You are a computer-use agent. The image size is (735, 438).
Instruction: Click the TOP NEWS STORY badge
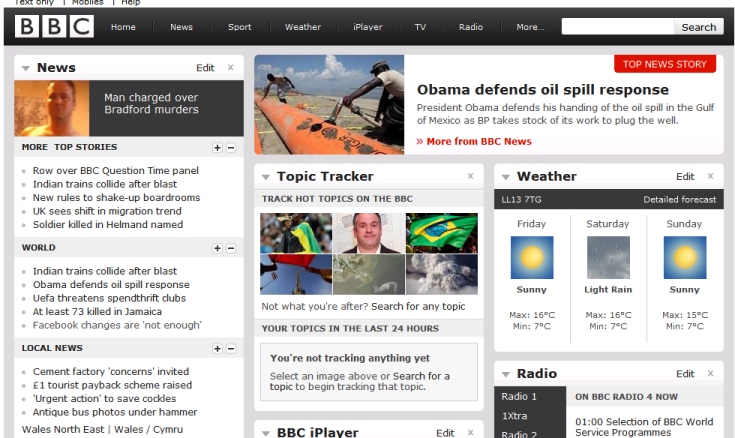(665, 64)
